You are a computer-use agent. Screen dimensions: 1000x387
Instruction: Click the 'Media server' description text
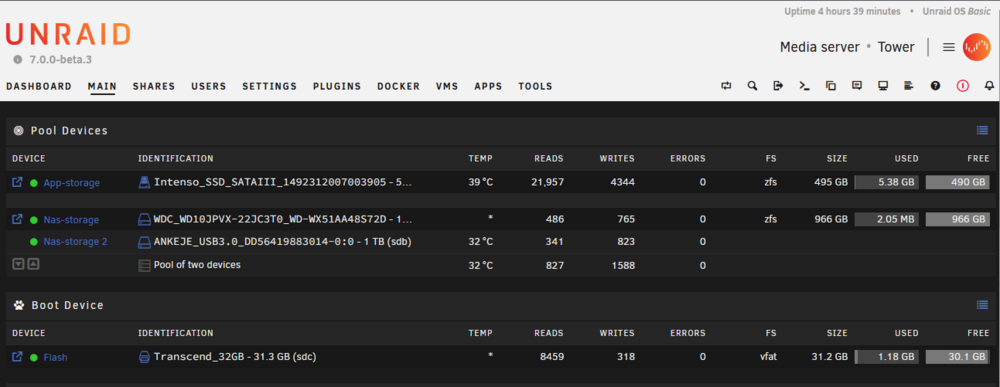click(x=820, y=47)
